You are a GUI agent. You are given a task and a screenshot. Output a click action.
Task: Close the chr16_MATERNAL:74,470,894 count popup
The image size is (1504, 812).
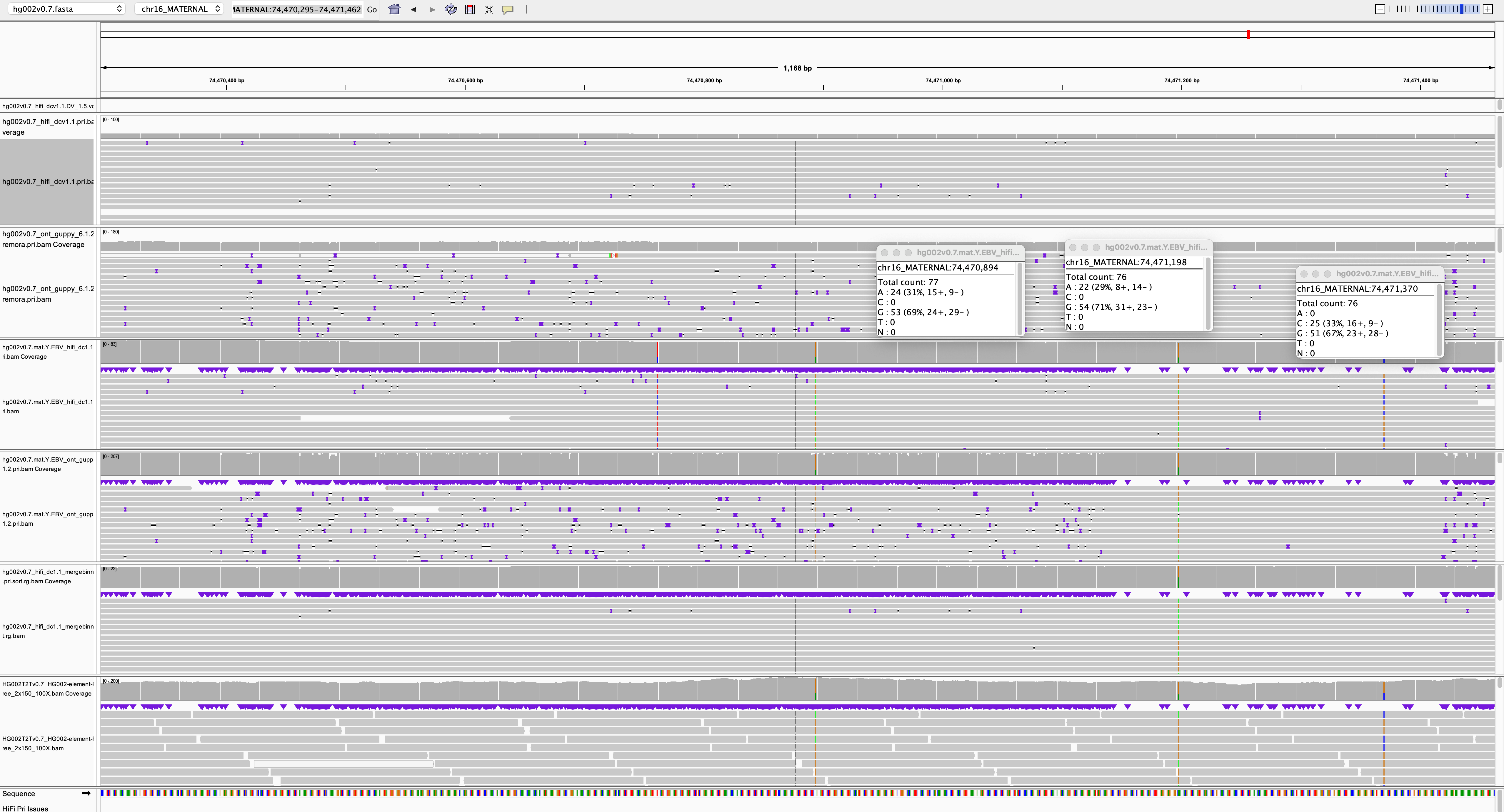[x=885, y=253]
